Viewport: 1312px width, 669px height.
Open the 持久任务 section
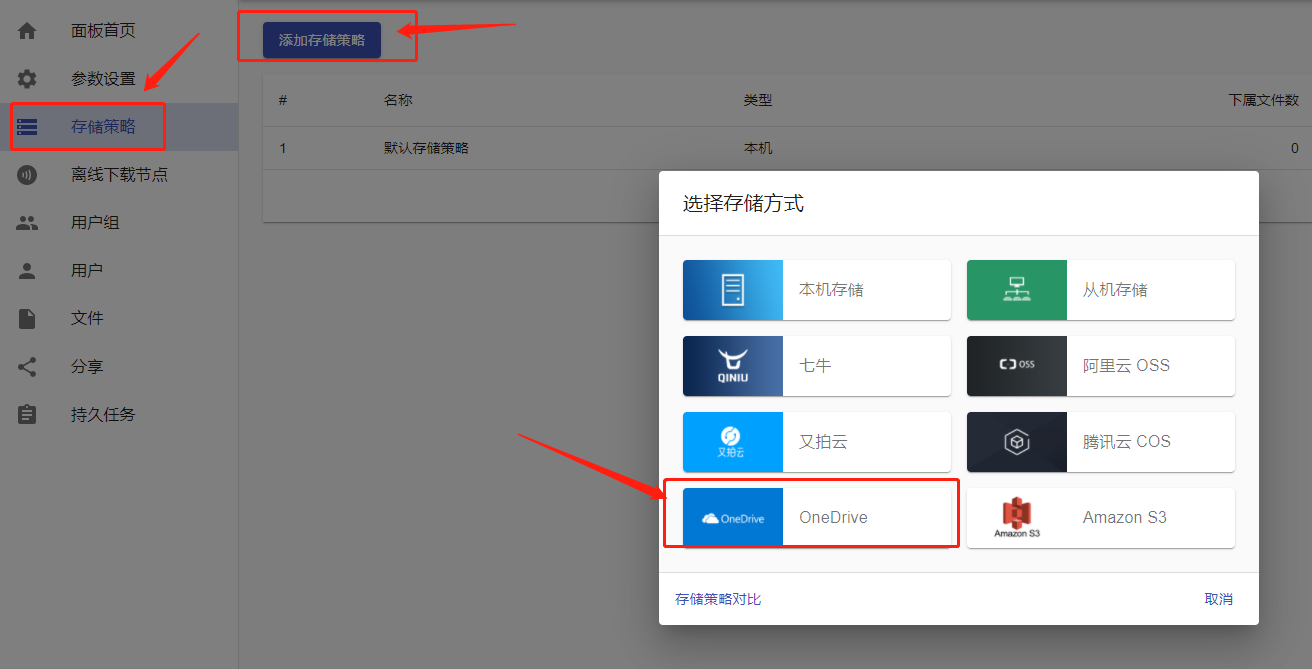pos(119,414)
